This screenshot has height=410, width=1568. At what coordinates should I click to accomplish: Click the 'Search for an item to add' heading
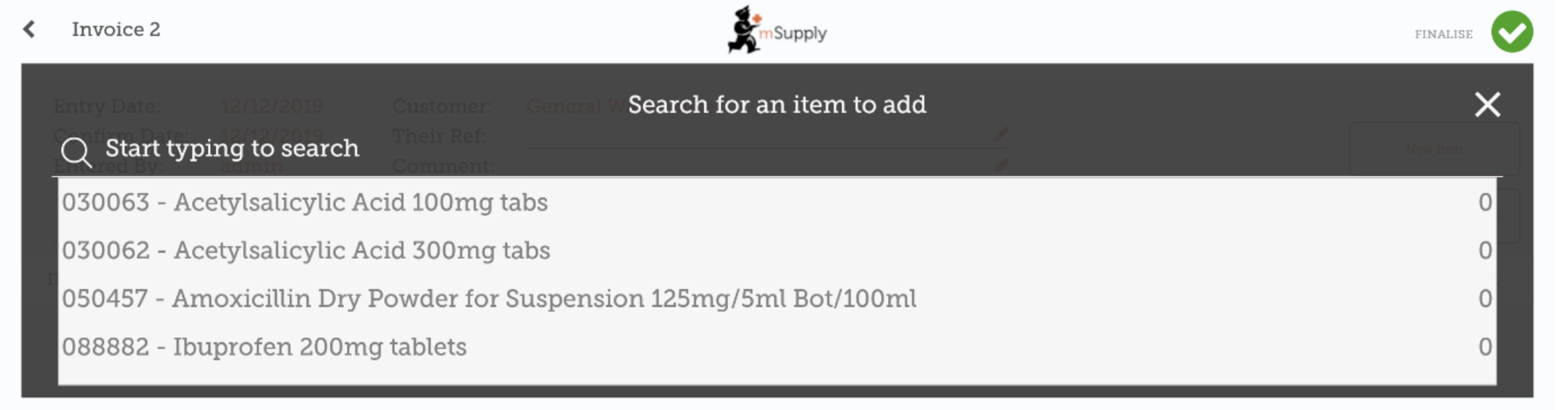(777, 105)
